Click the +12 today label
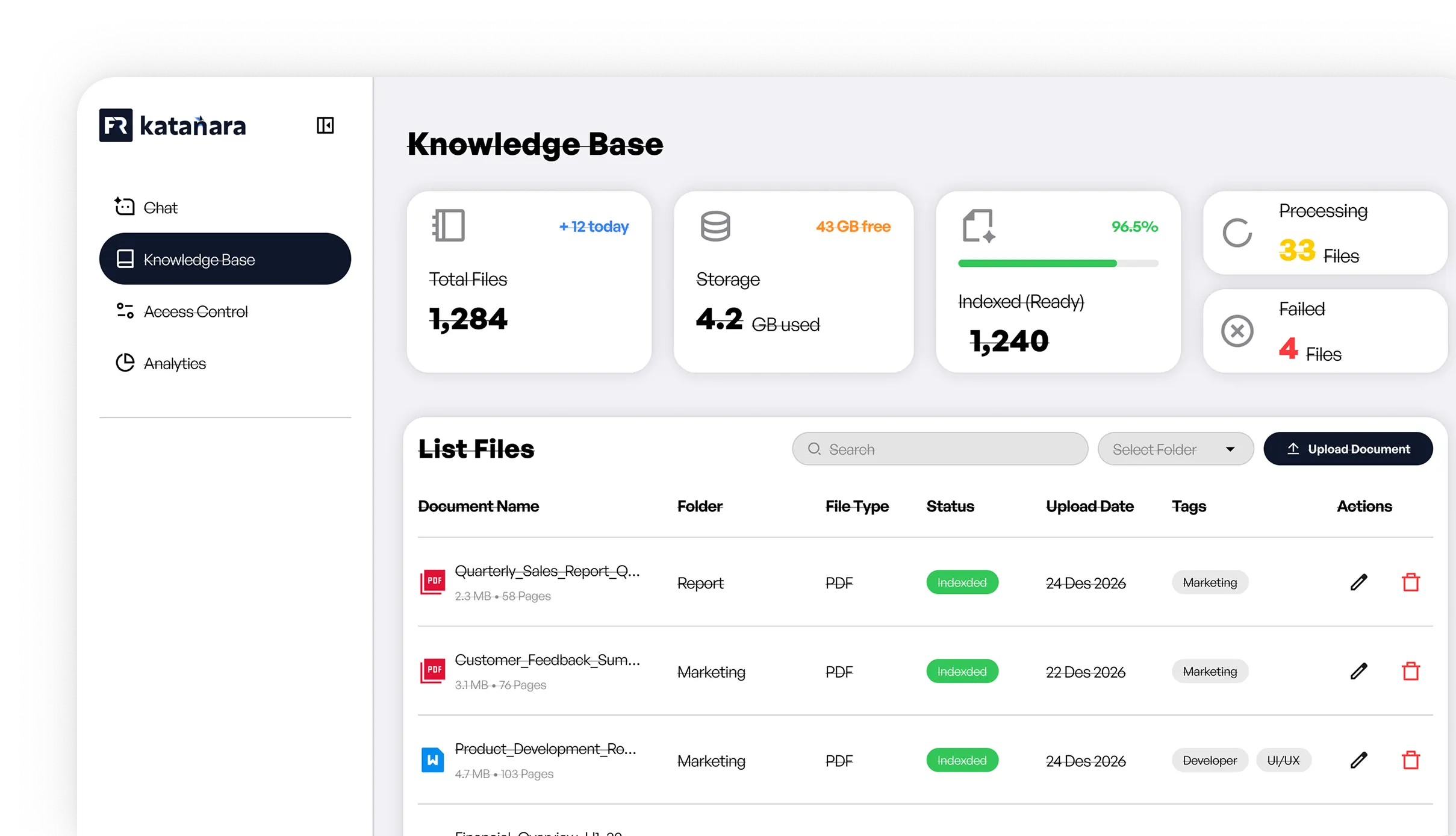 (x=594, y=226)
